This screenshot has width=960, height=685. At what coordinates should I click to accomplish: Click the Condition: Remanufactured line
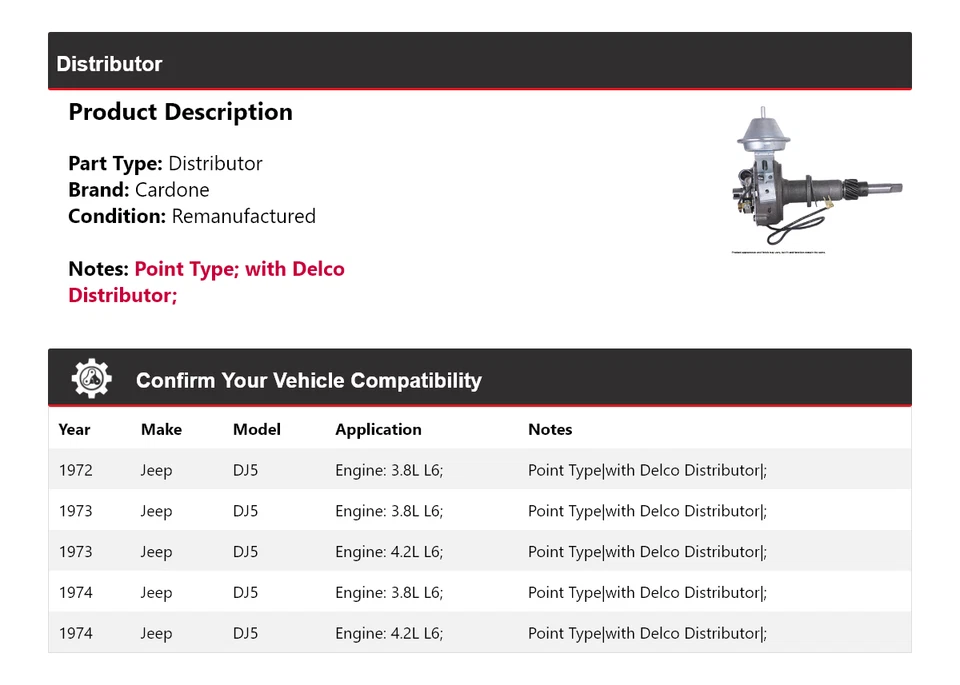pyautogui.click(x=192, y=216)
